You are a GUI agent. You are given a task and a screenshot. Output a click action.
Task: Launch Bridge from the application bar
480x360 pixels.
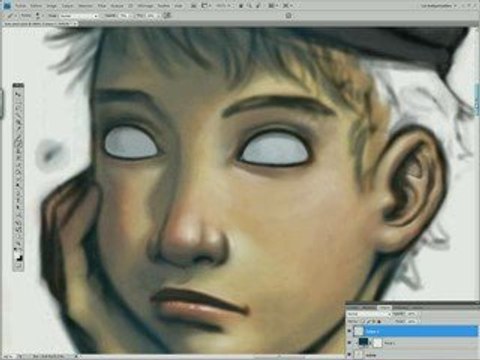pos(194,6)
